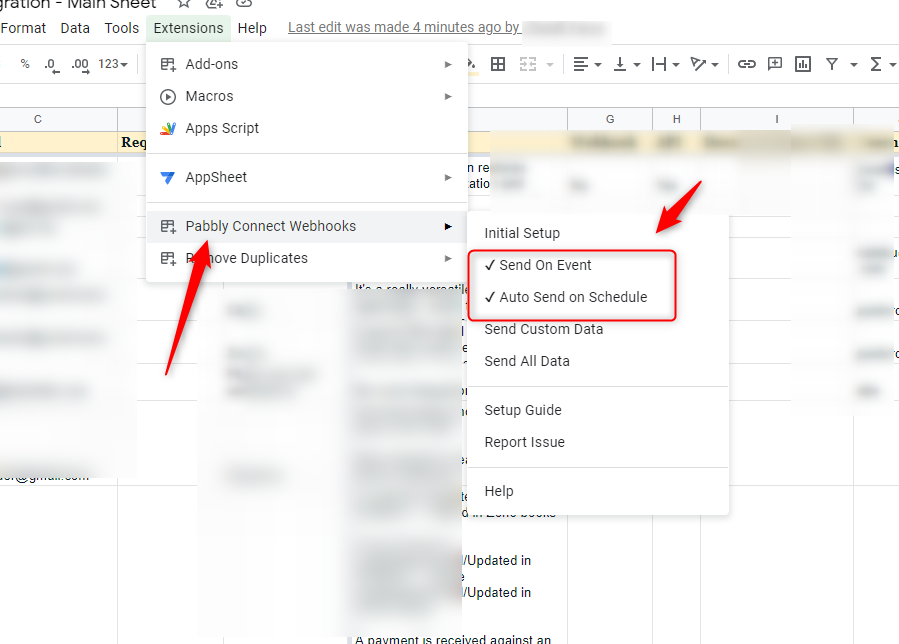The width and height of the screenshot is (899, 644).
Task: Expand the Add-ons submenu
Action: point(307,64)
